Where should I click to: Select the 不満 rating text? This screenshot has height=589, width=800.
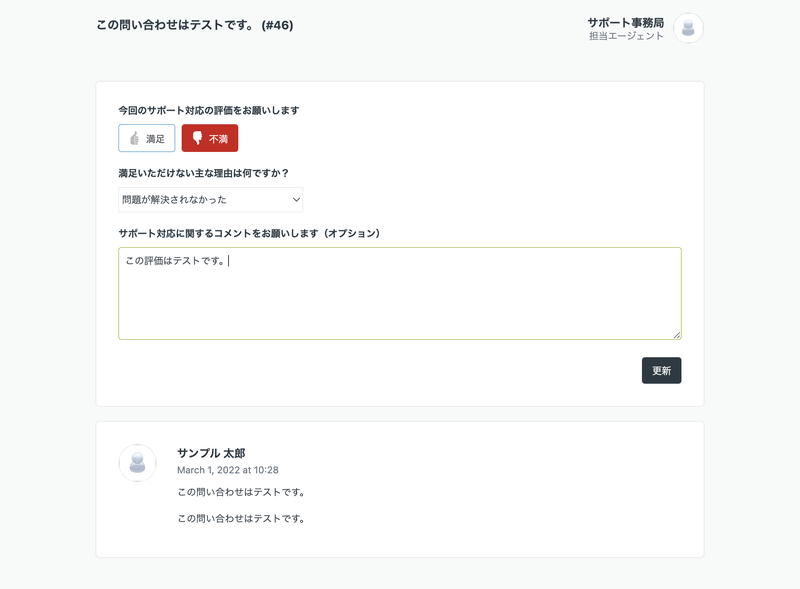pos(218,139)
